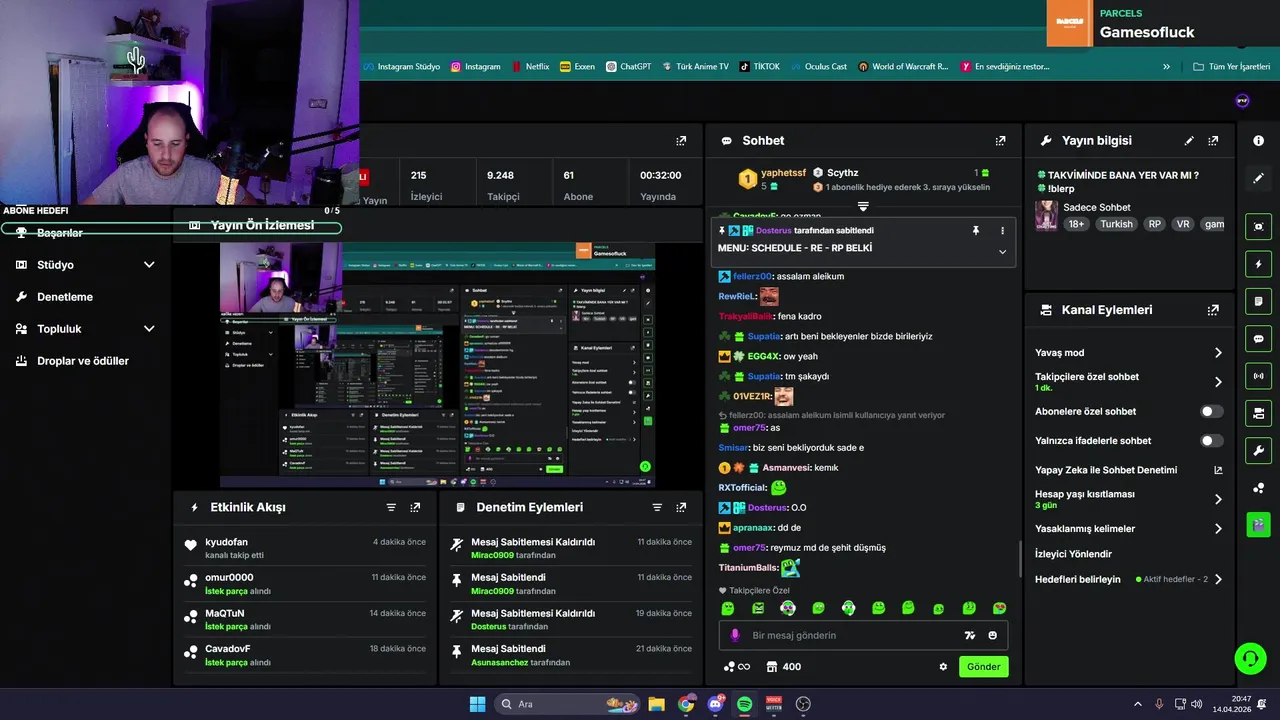Edit stream info with pencil in Yayın bilgisi
The width and height of the screenshot is (1280, 720).
pyautogui.click(x=1189, y=141)
